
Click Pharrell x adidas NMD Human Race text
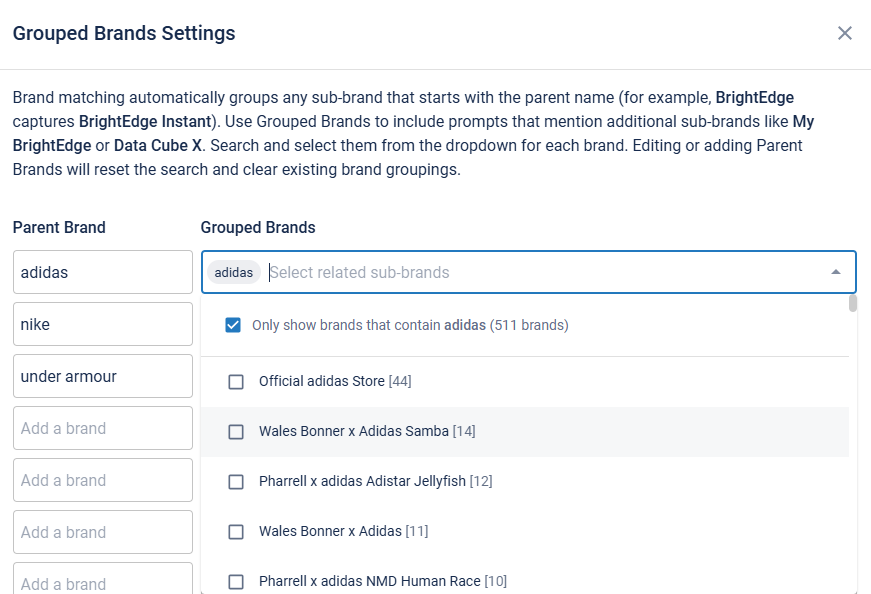tap(383, 581)
